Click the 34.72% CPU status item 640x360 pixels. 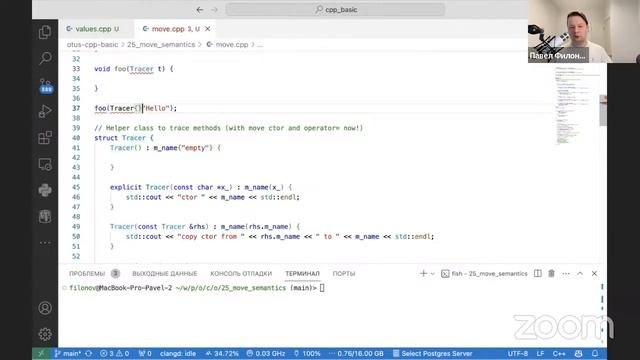[x=222, y=353]
